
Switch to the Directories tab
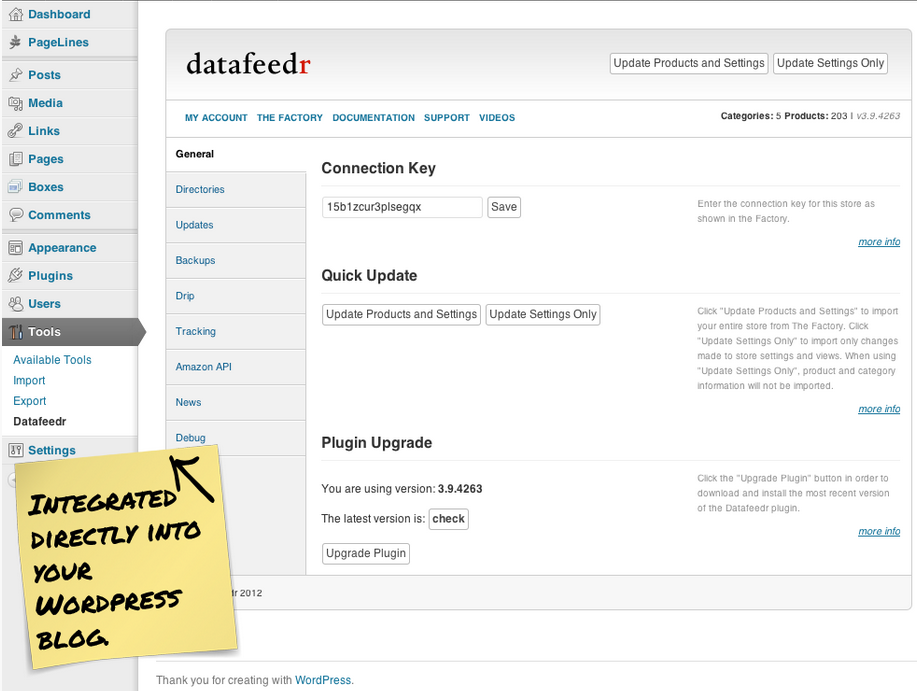coord(236,189)
